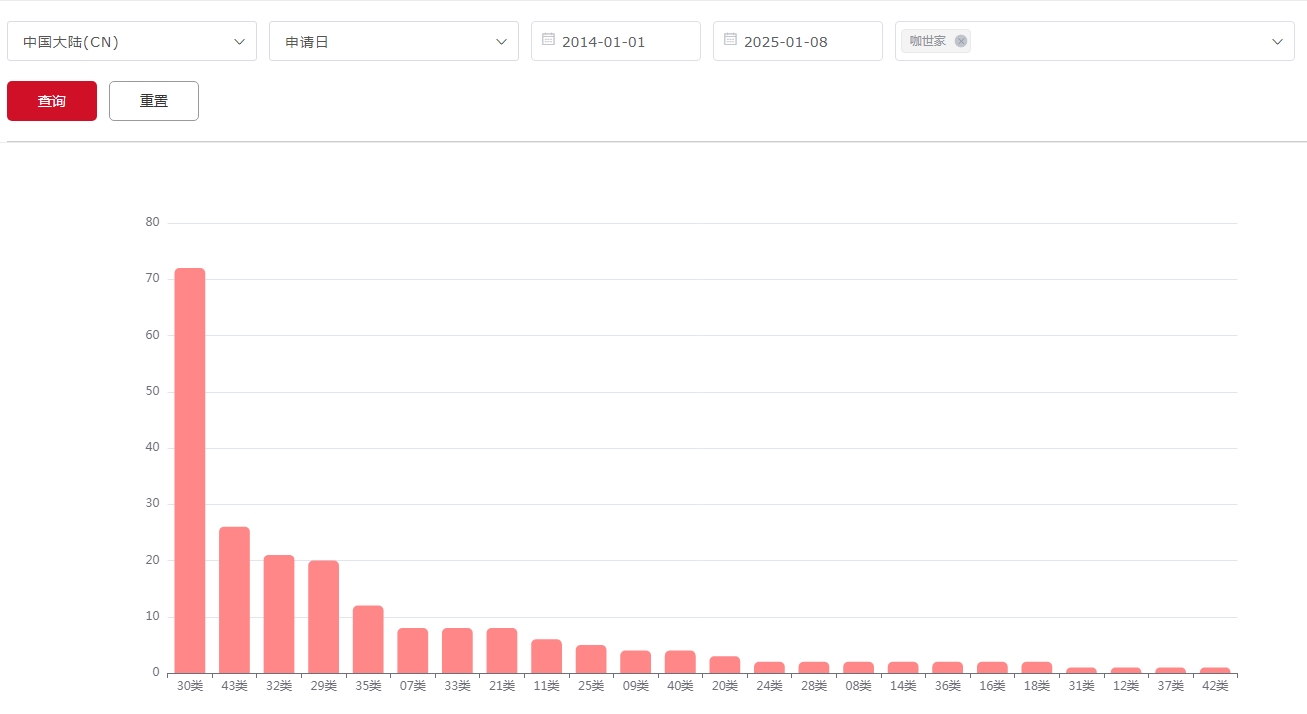Click the bar for 29类
The image size is (1307, 714).
pyautogui.click(x=323, y=617)
